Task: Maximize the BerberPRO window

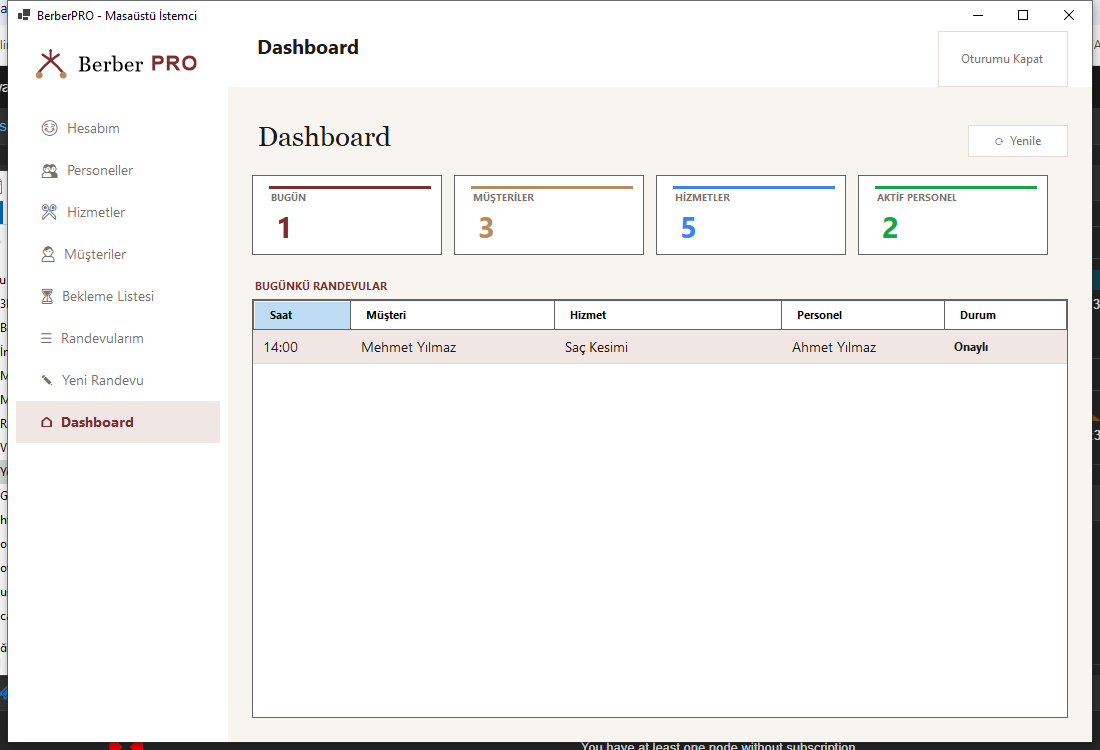Action: pyautogui.click(x=1023, y=15)
